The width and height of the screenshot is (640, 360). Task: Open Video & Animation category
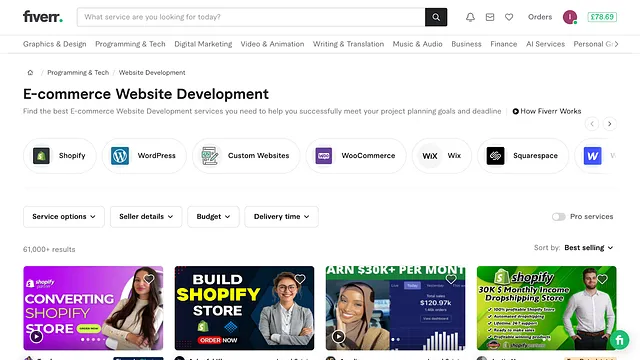[x=272, y=44]
